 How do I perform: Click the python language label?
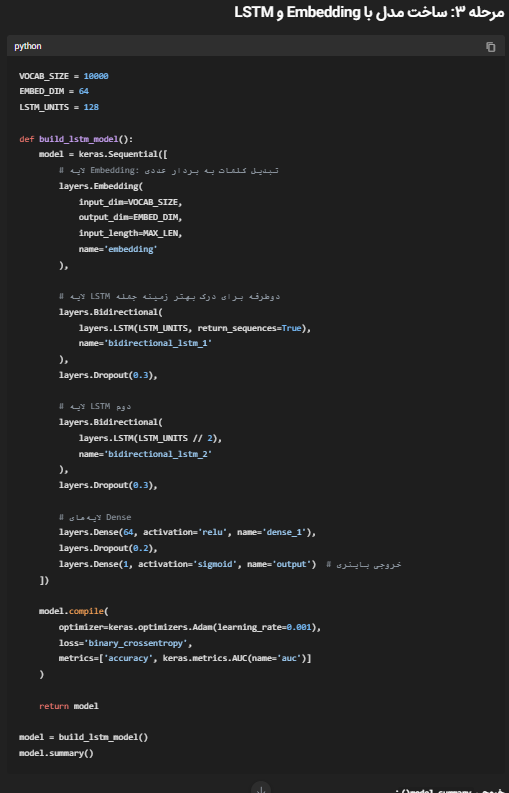point(28,46)
